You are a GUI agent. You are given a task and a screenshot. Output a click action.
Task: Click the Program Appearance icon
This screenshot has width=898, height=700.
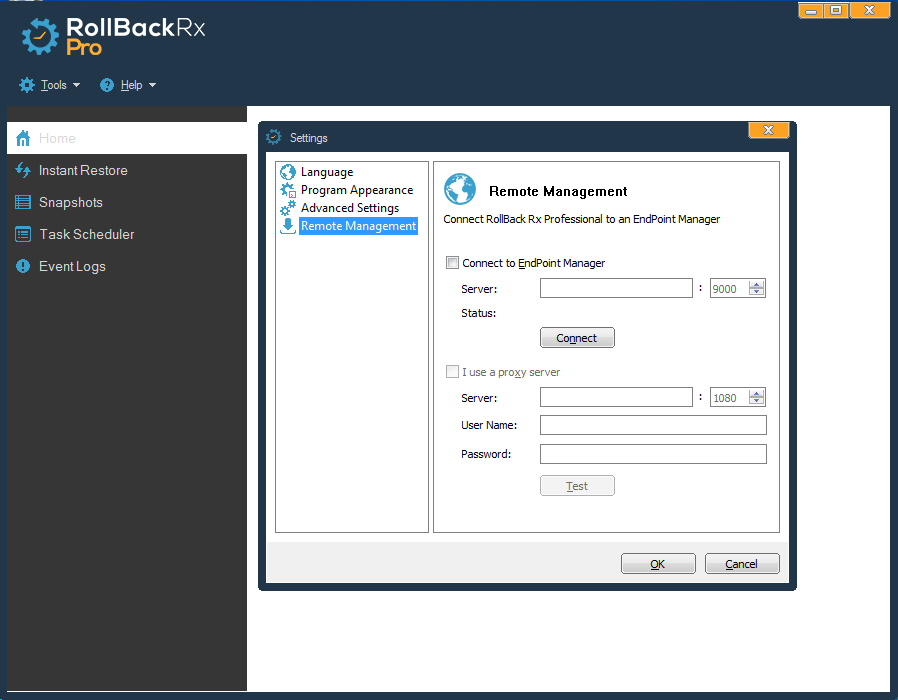tap(287, 190)
